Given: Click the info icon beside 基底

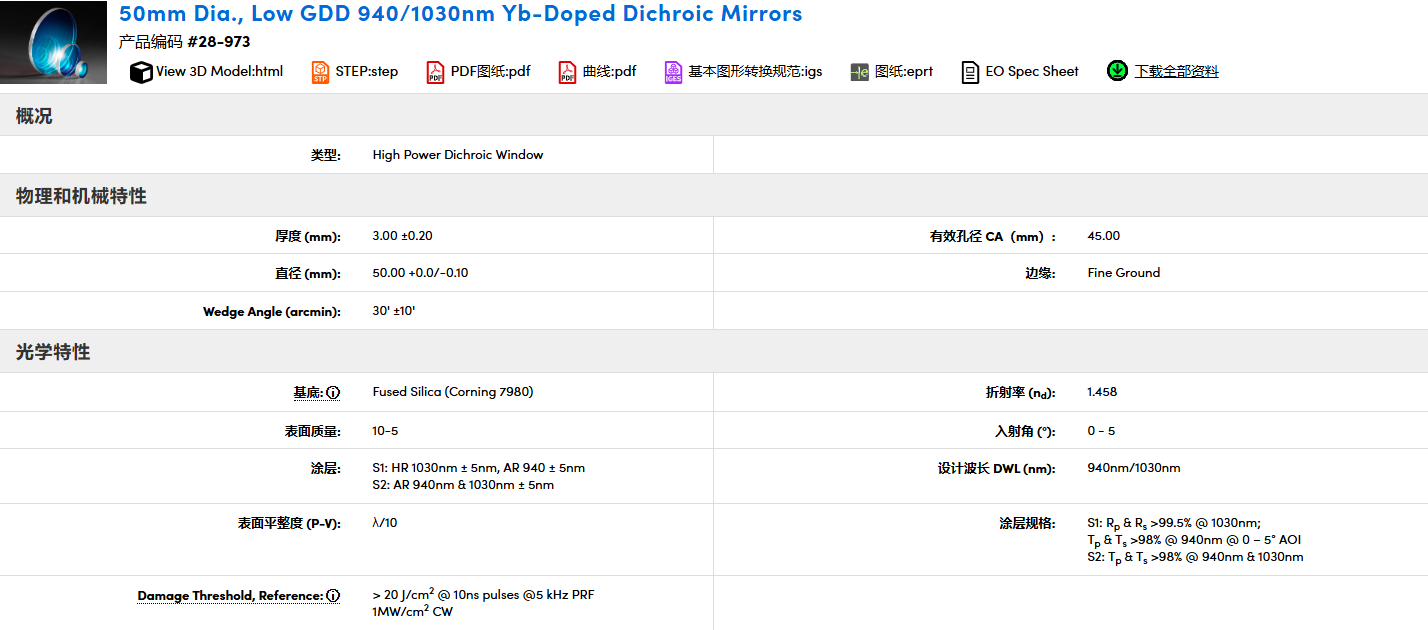Looking at the screenshot, I should (x=333, y=393).
